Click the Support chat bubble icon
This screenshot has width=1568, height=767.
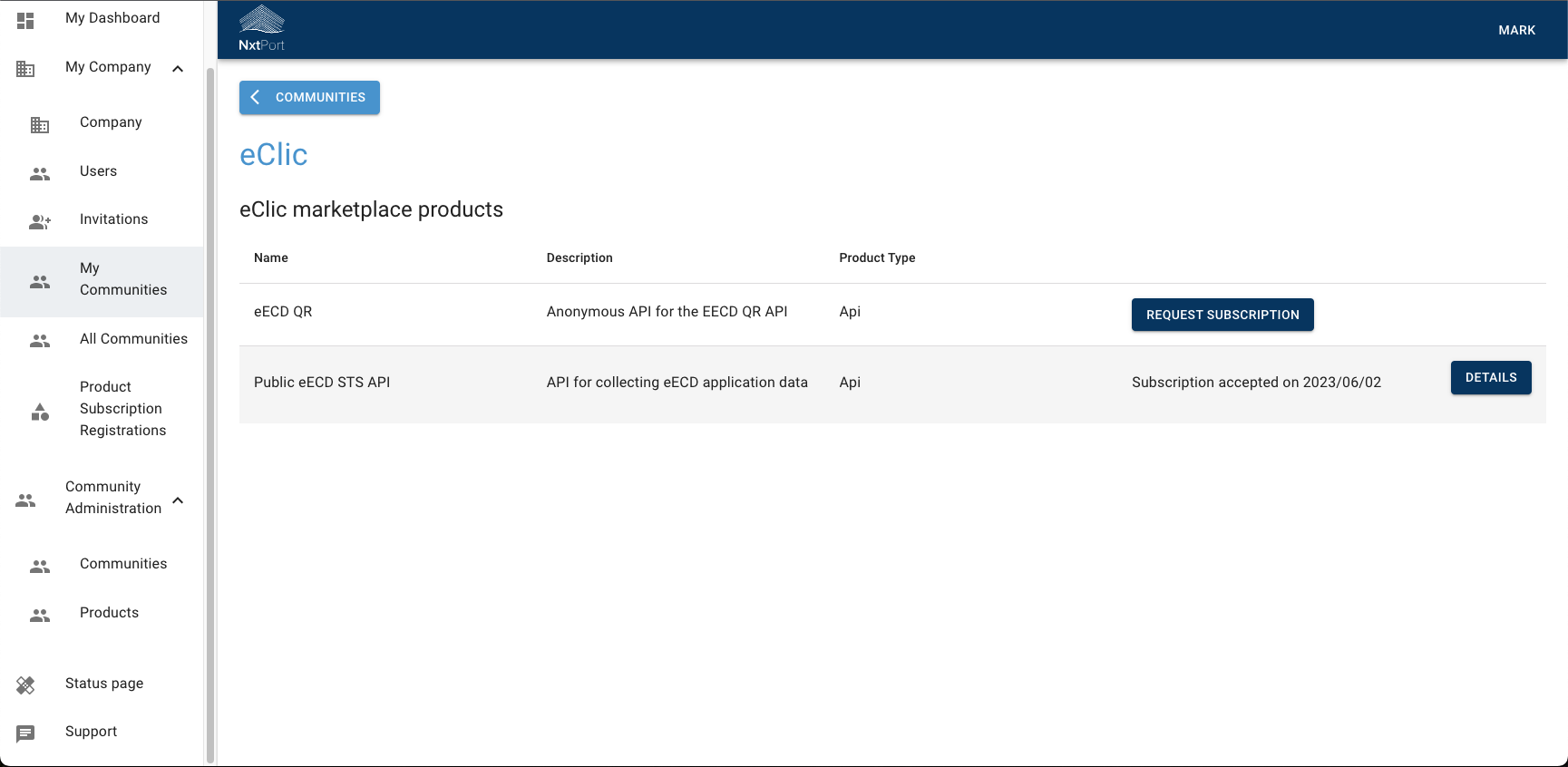click(25, 733)
